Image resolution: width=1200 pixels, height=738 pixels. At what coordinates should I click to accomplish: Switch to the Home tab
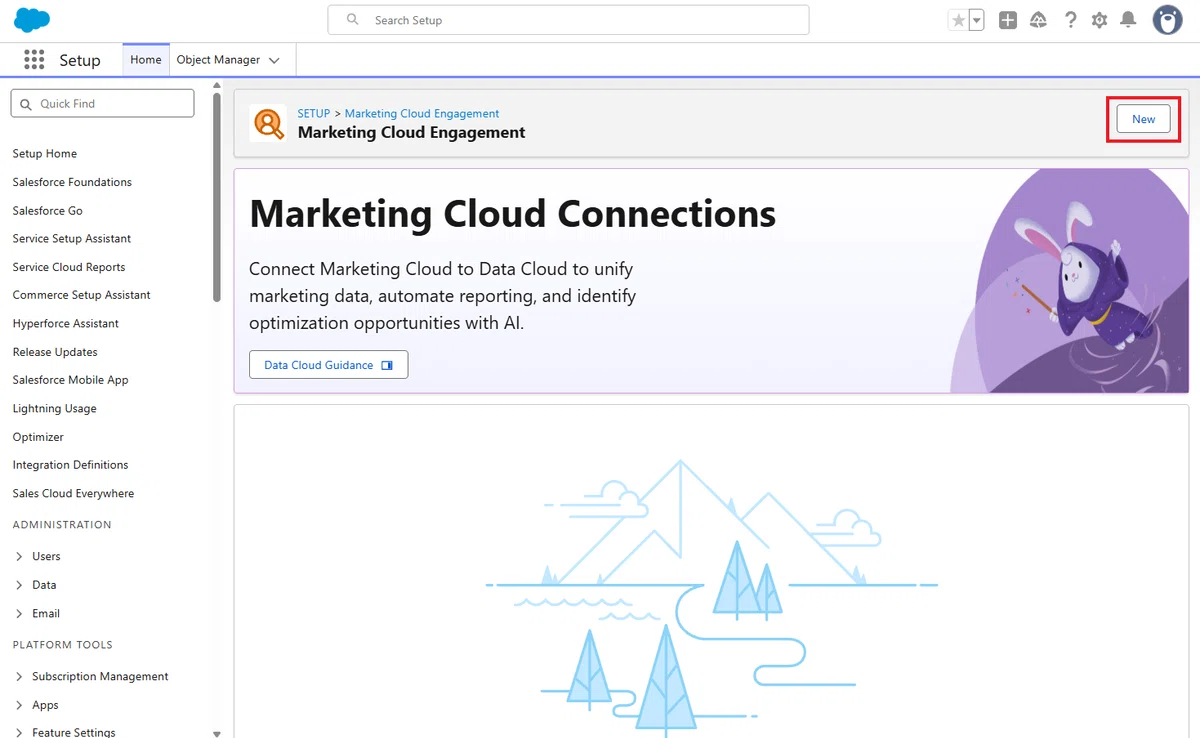tap(146, 60)
